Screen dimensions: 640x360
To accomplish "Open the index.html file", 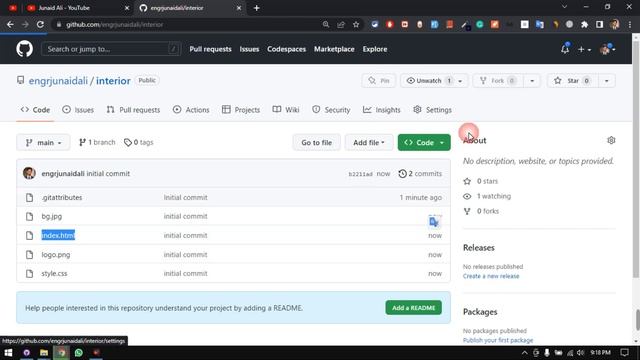I will click(58, 236).
